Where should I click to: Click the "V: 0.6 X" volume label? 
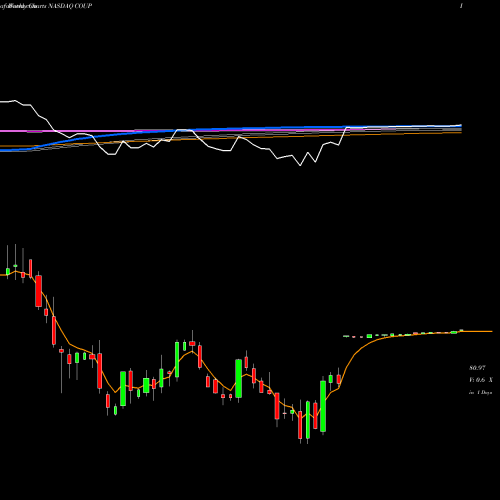(481, 380)
